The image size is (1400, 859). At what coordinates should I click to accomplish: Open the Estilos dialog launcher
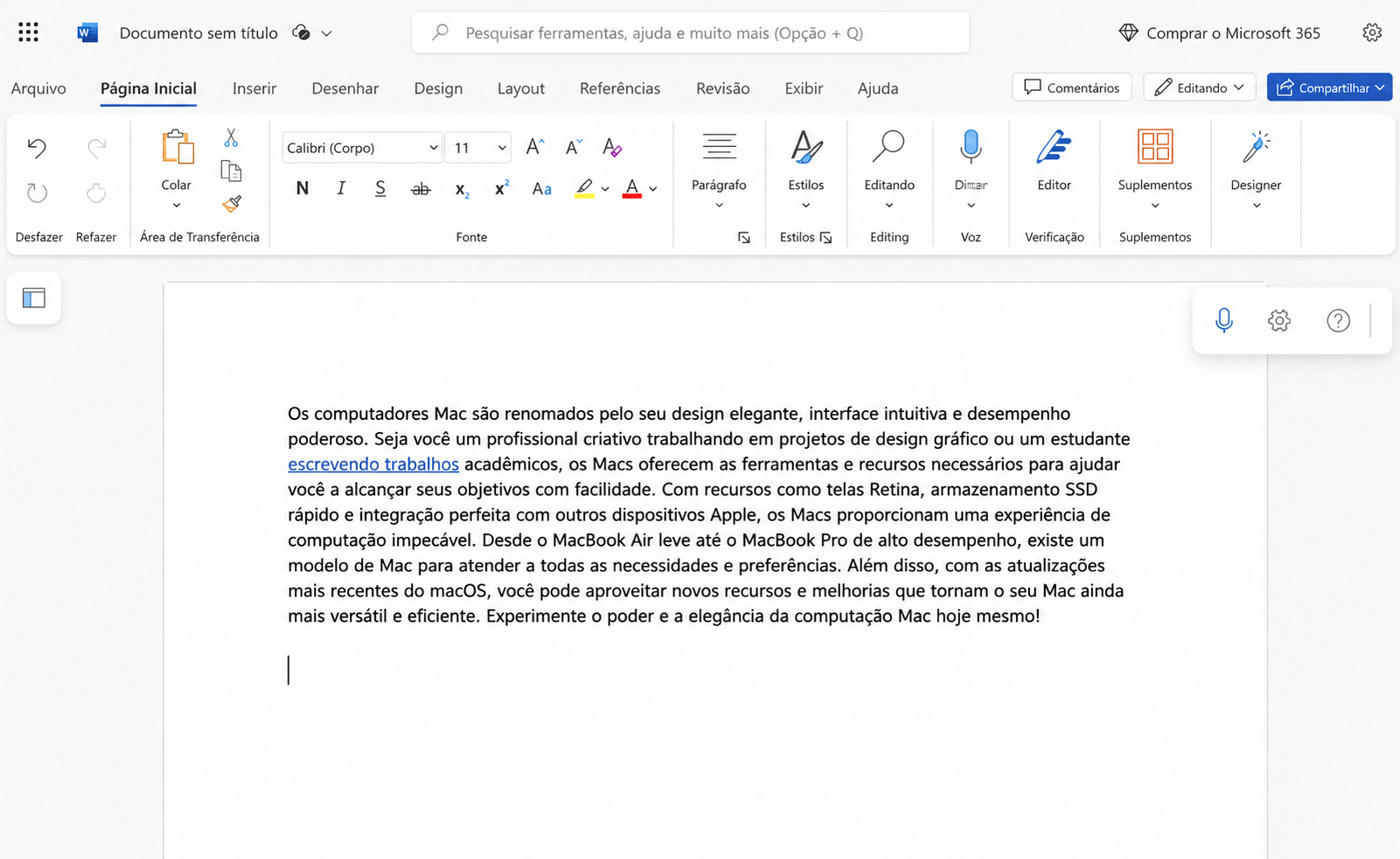[826, 238]
